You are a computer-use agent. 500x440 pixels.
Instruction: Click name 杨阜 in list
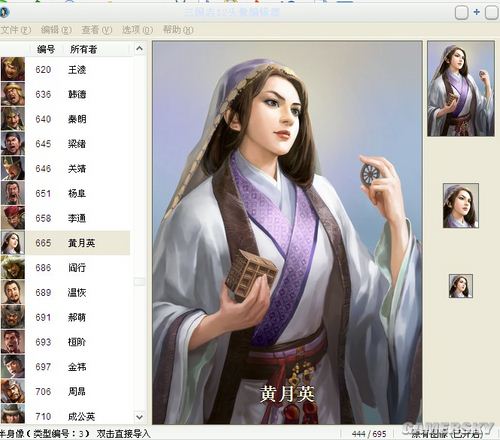coord(77,193)
